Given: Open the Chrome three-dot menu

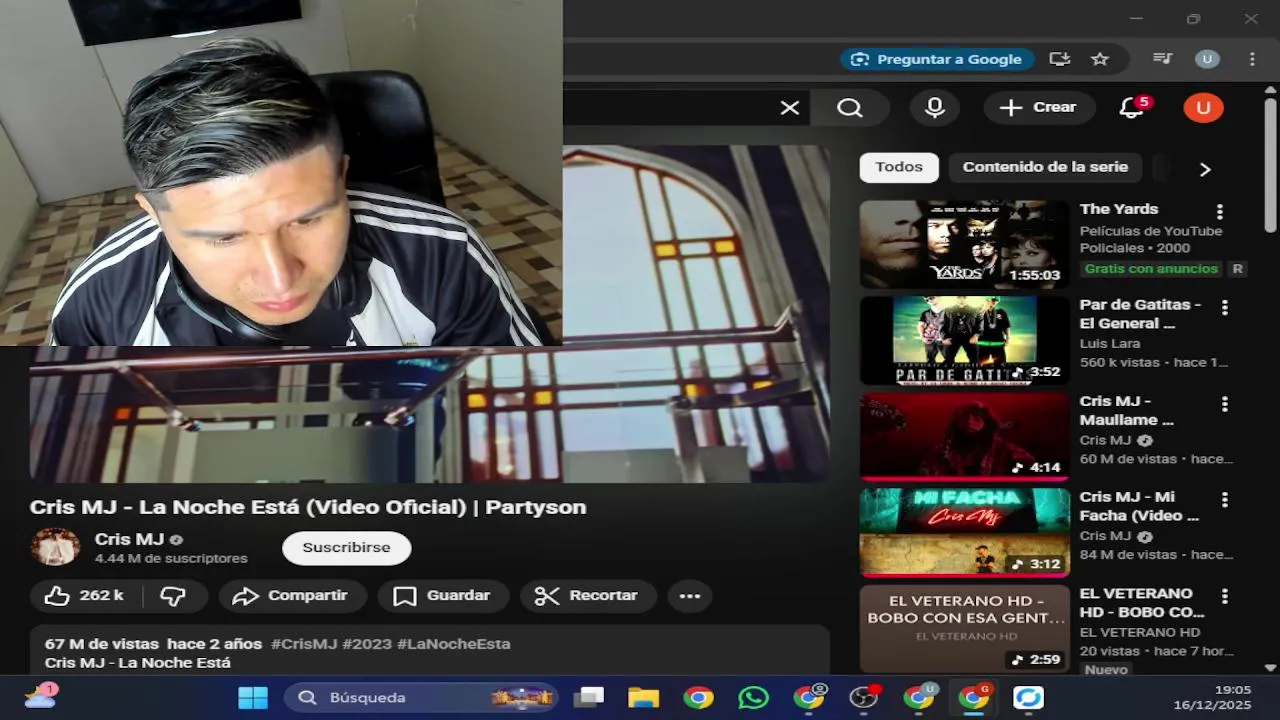Looking at the screenshot, I should [1252, 59].
